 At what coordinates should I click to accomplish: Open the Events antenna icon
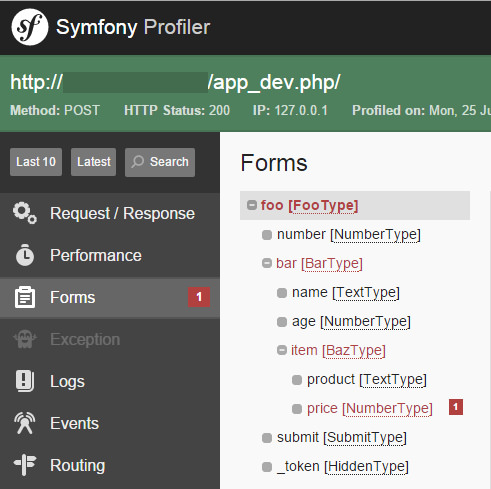point(25,423)
